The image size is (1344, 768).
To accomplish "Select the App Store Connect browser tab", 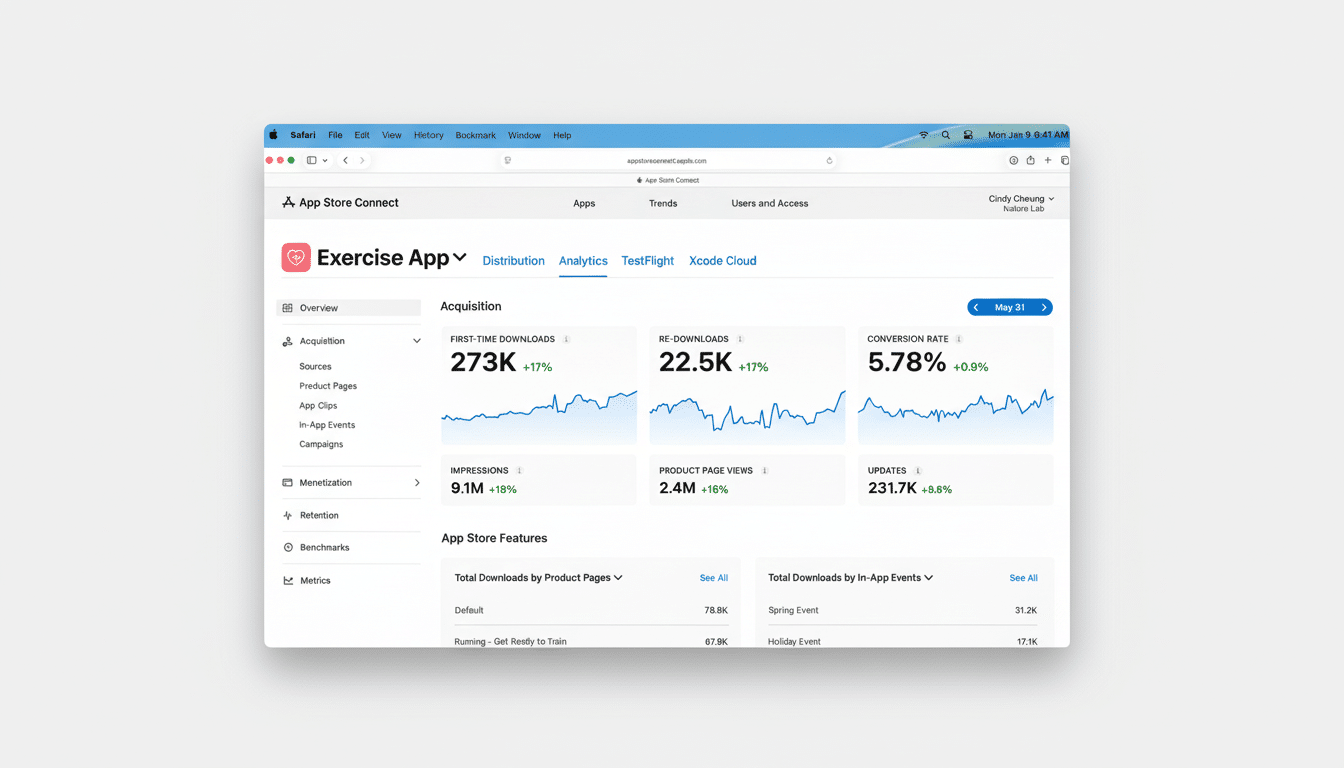I will 667,180.
